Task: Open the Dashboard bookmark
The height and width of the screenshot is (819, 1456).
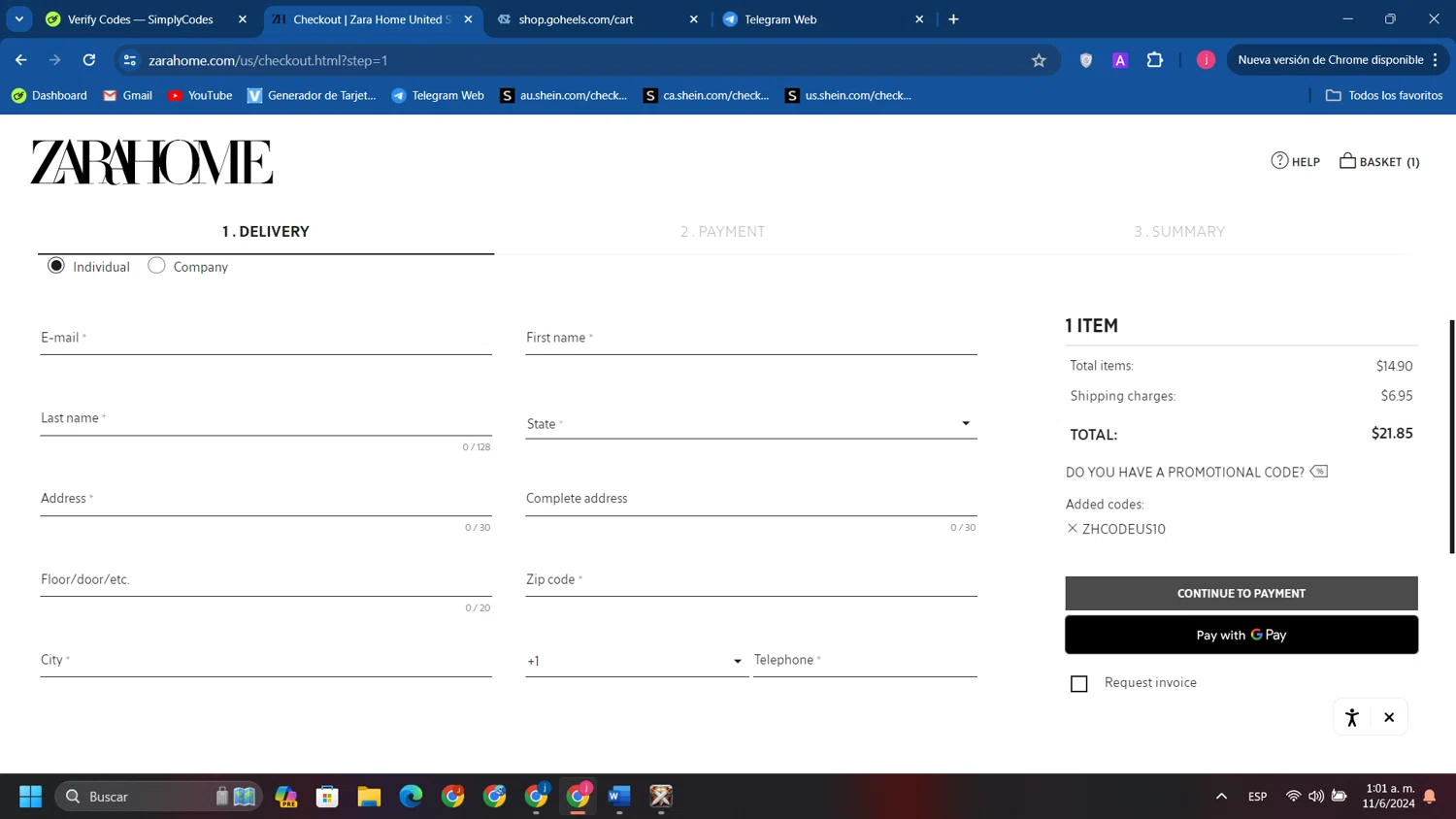Action: 50,95
